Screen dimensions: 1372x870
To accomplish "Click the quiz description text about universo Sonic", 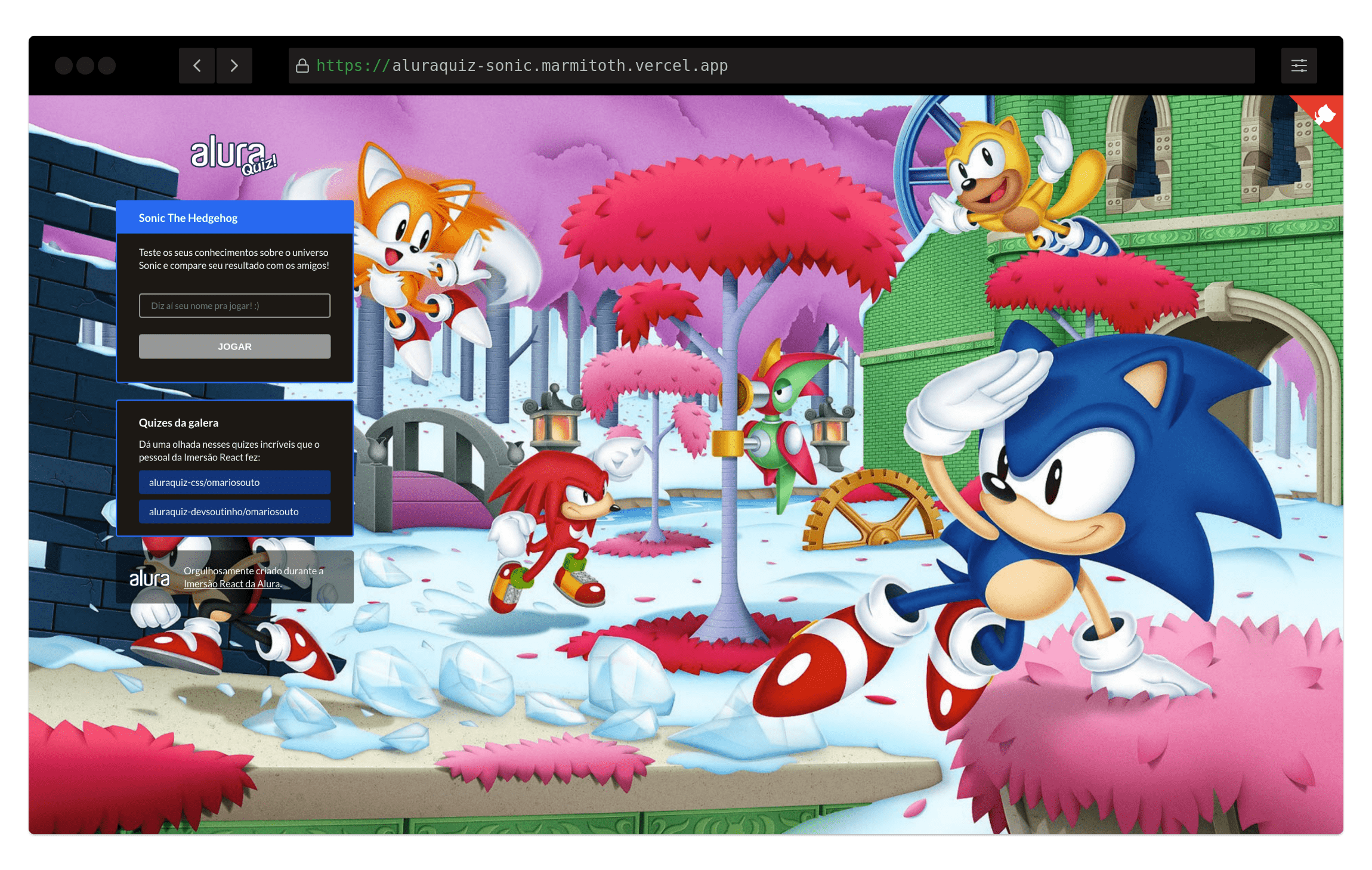I will (x=234, y=259).
